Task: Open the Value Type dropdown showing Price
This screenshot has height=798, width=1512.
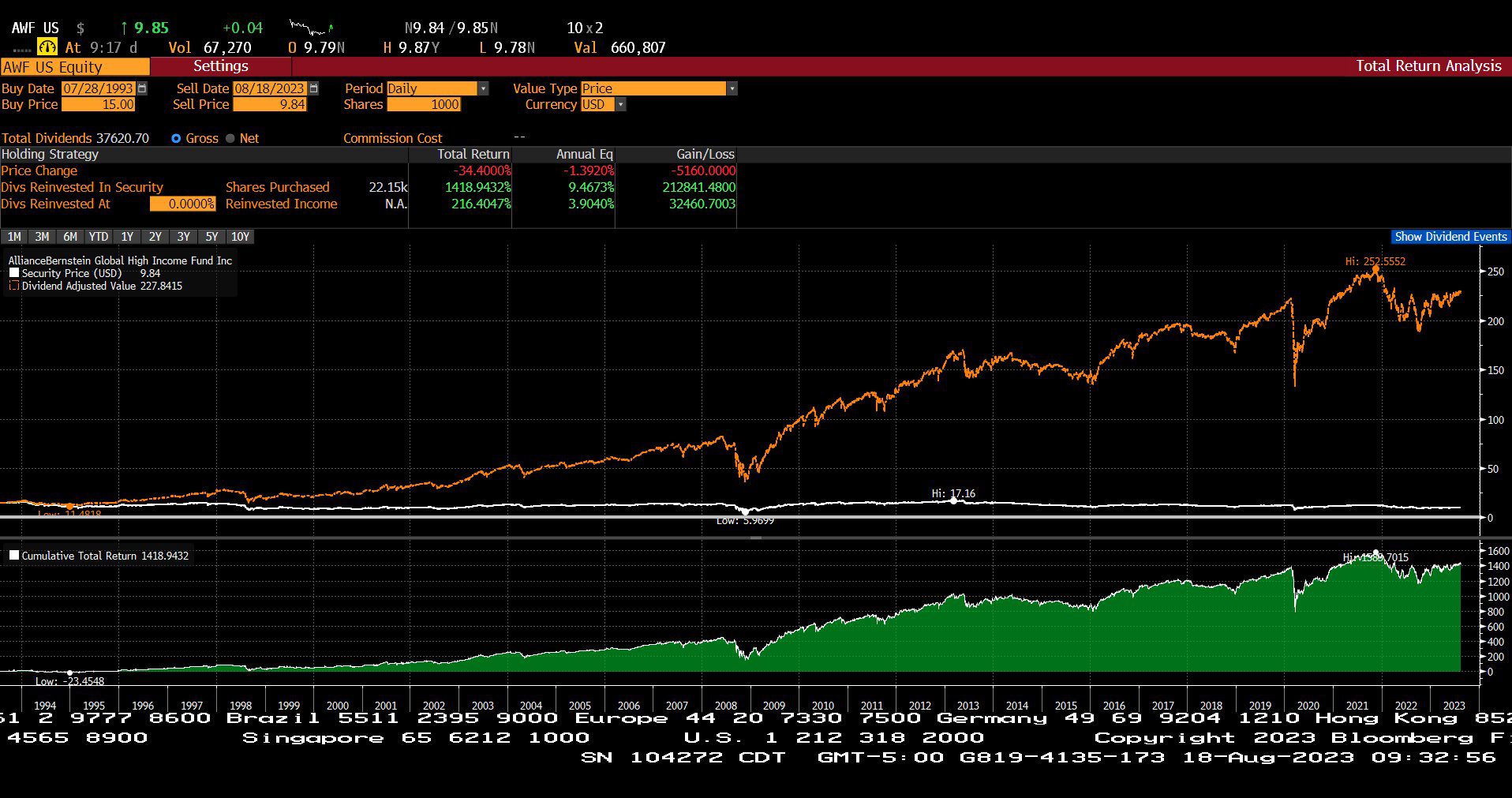Action: 659,88
